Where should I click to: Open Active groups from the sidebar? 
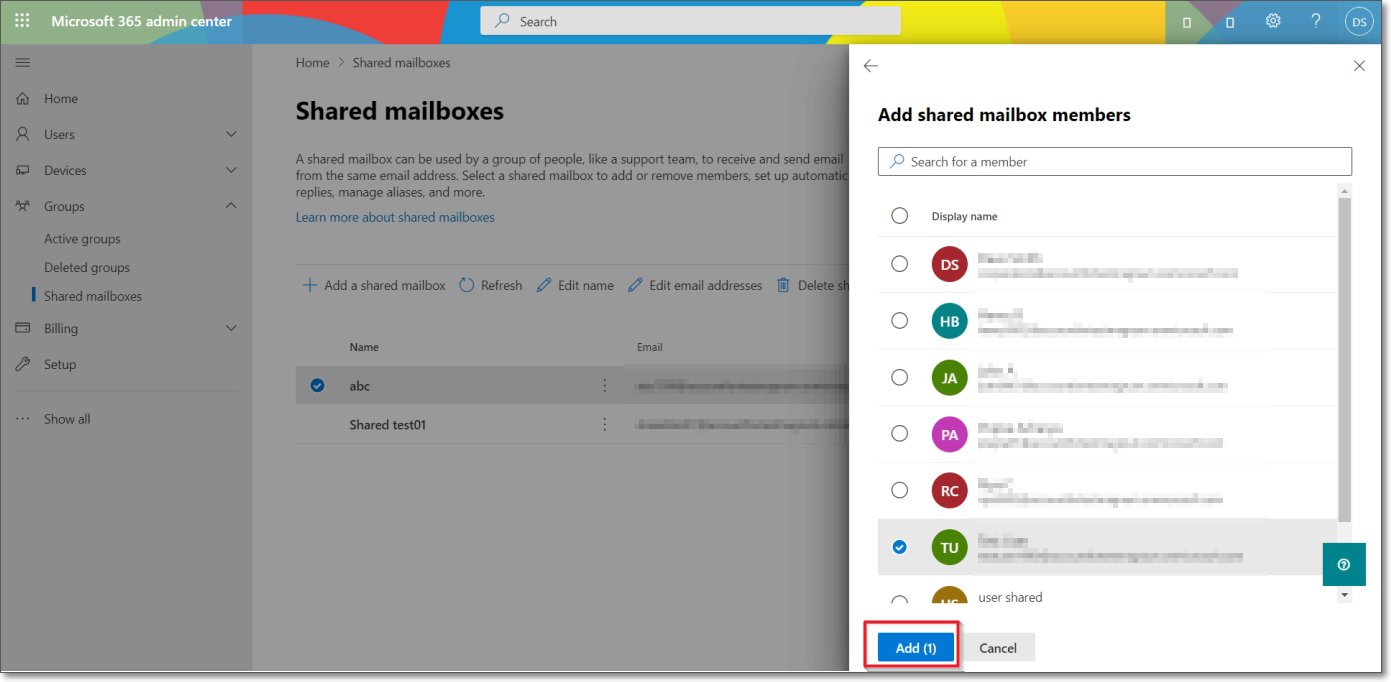click(x=82, y=238)
